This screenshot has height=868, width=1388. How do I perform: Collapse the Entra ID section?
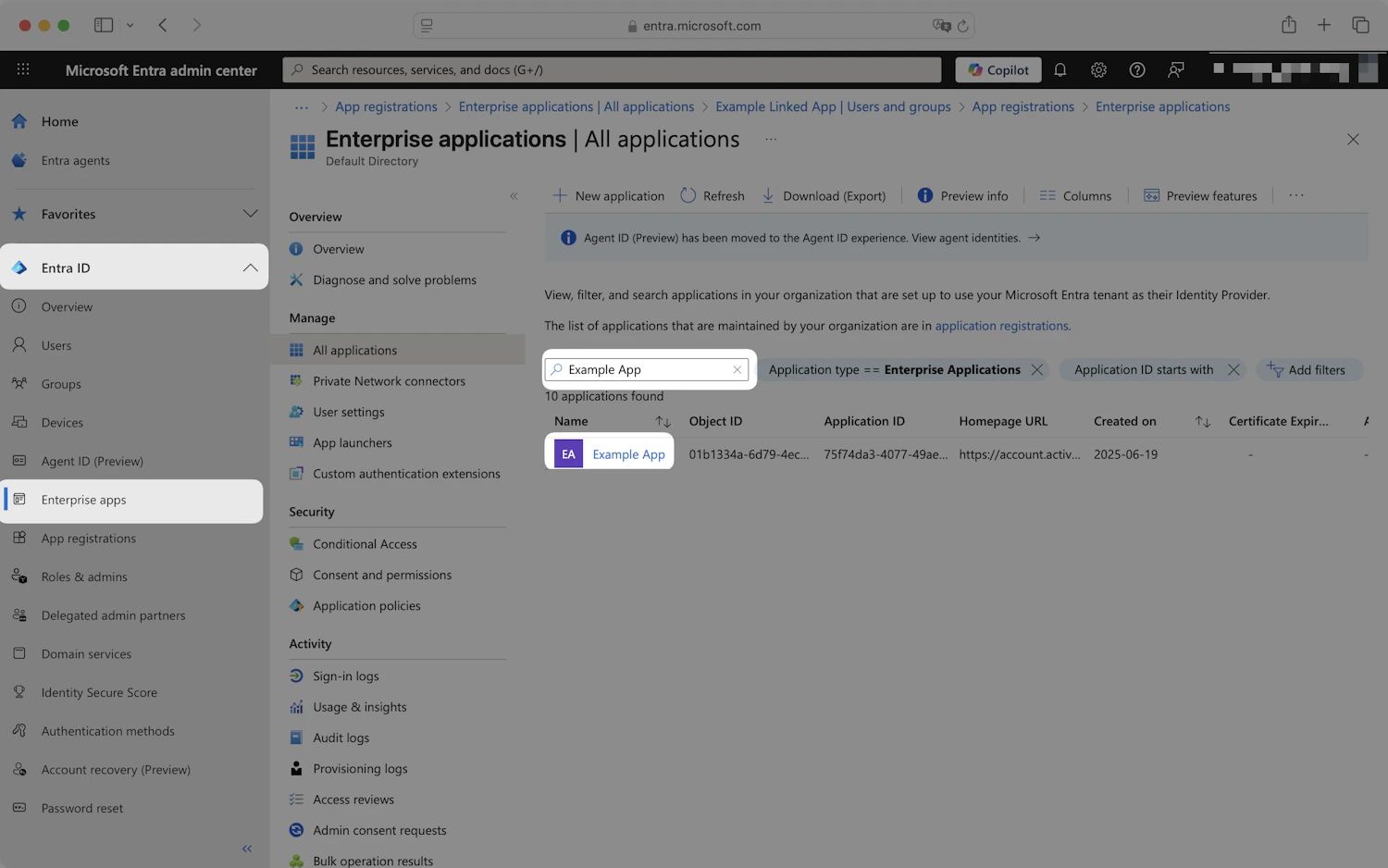point(250,267)
